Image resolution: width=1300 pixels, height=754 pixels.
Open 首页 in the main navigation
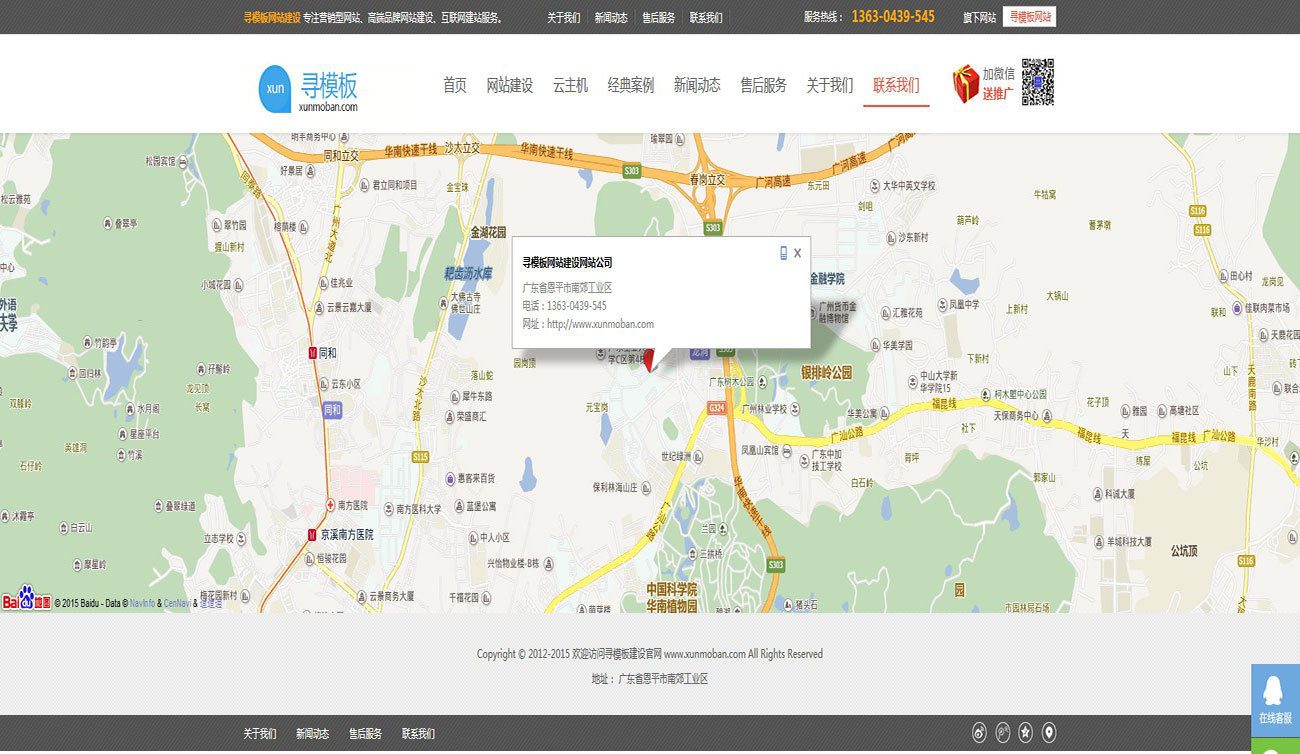455,85
